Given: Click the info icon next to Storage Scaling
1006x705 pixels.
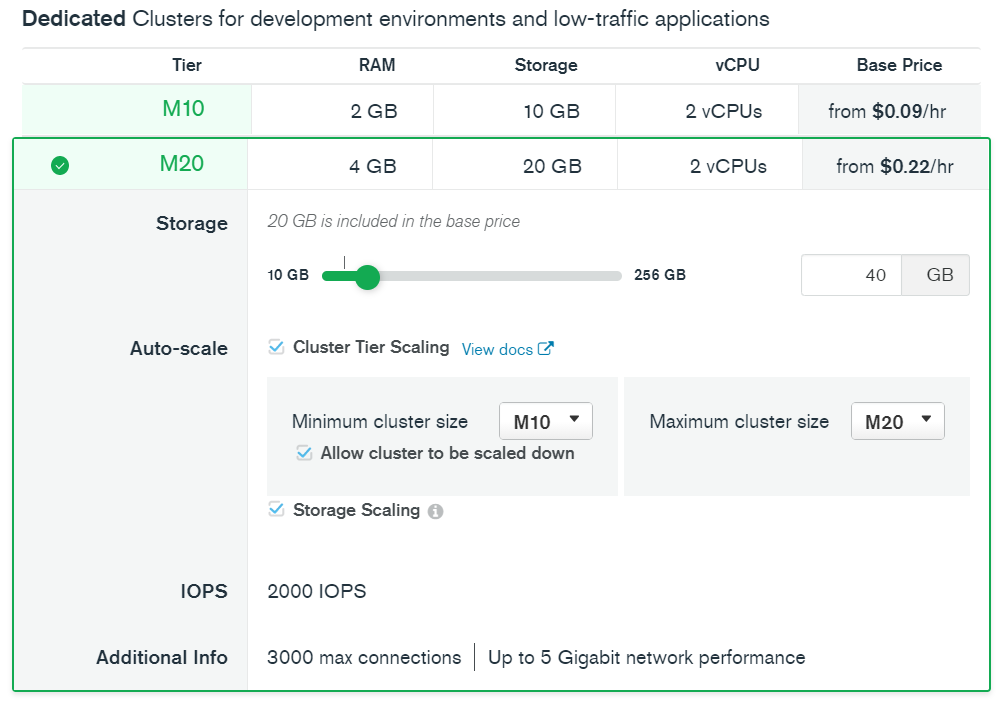Looking at the screenshot, I should pyautogui.click(x=436, y=510).
